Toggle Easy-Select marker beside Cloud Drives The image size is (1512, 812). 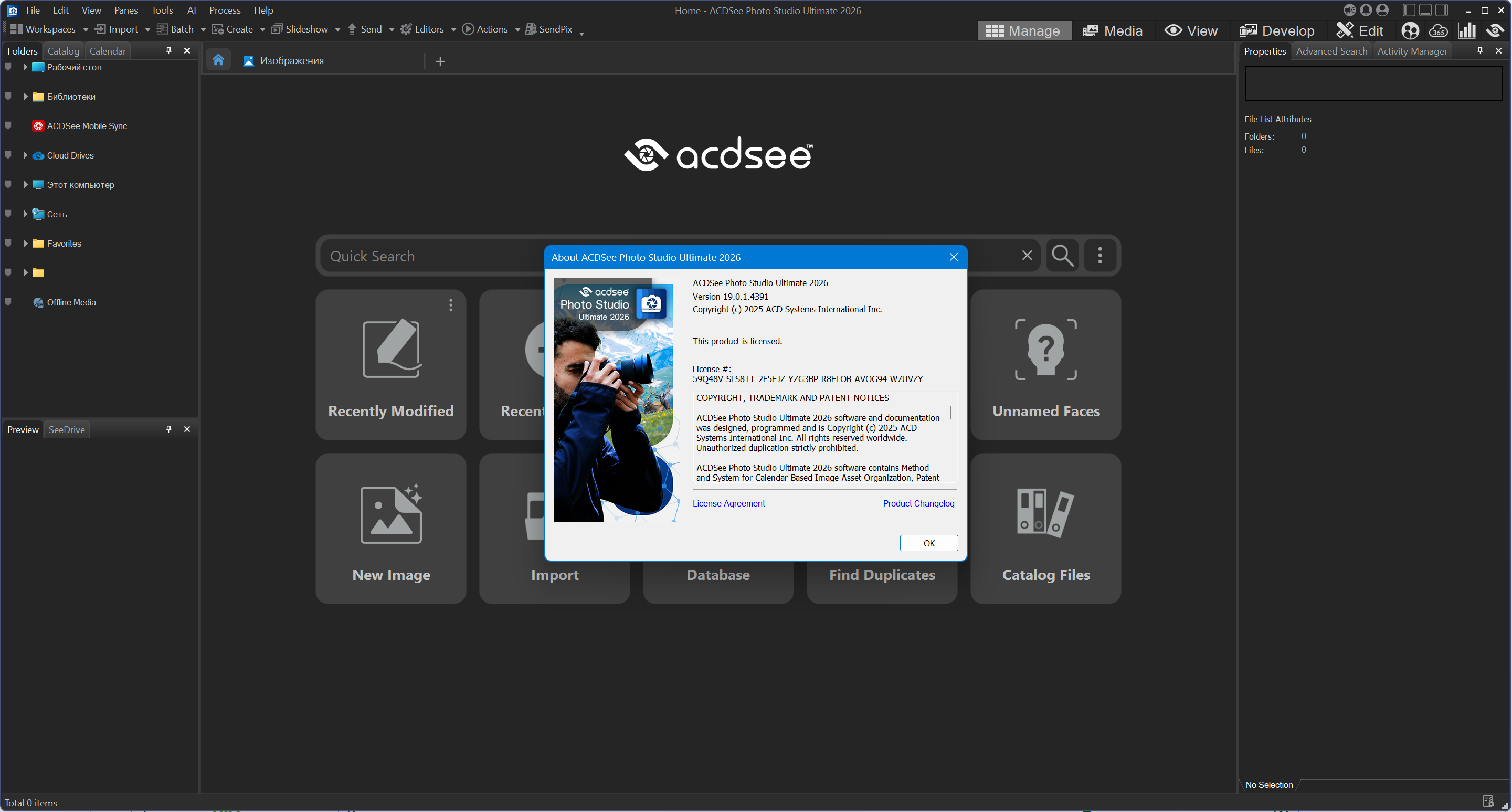click(x=8, y=155)
